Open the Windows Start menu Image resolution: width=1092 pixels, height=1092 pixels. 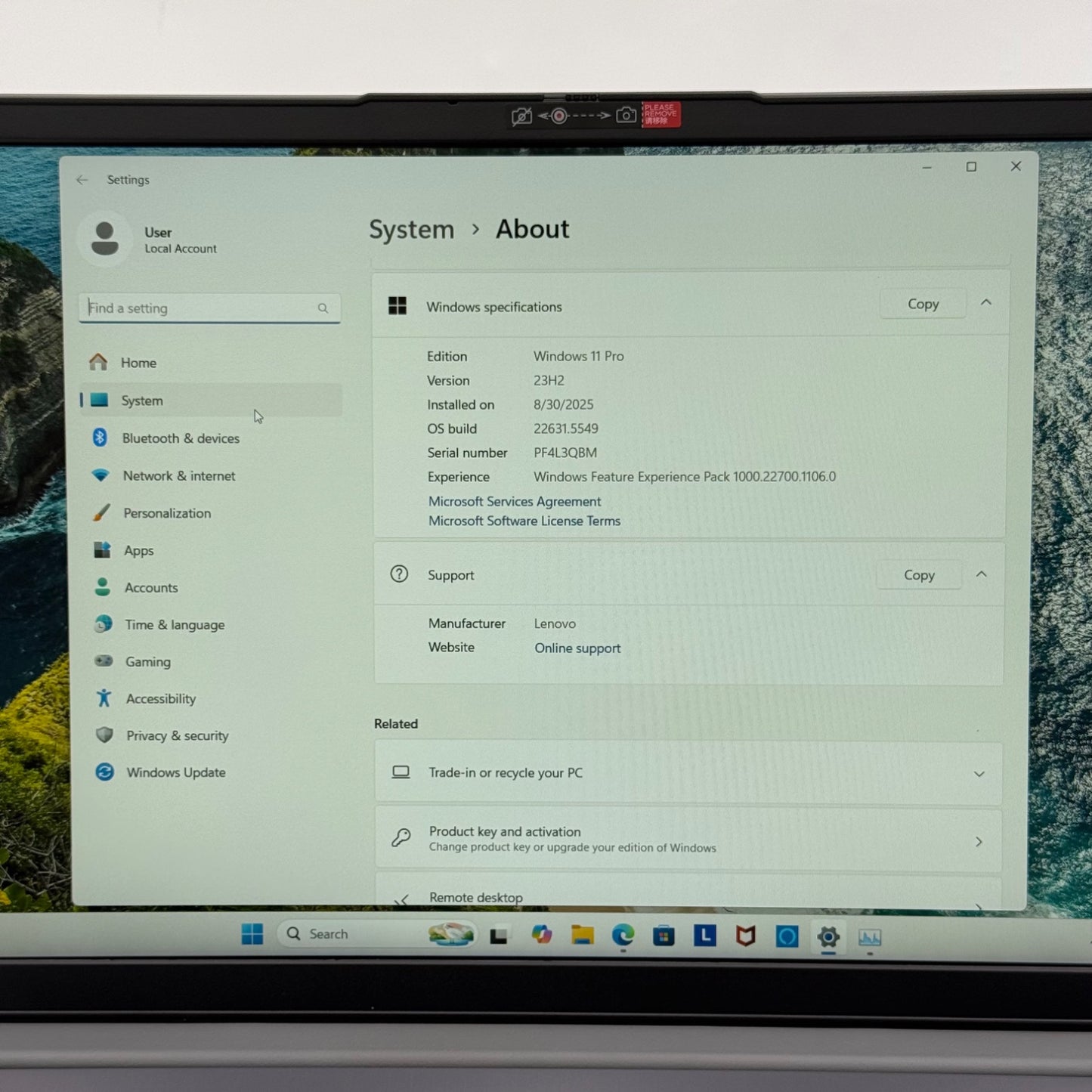coord(252,934)
